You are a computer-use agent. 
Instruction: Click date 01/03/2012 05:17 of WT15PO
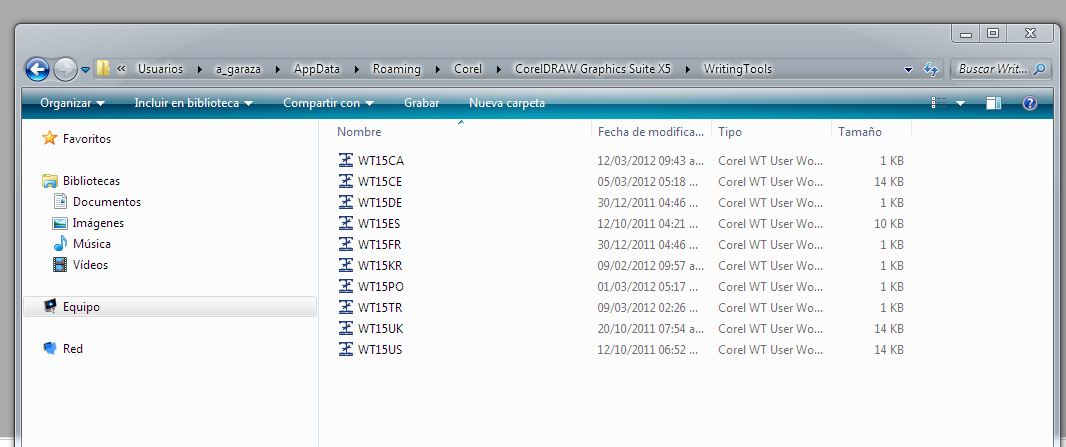648,287
